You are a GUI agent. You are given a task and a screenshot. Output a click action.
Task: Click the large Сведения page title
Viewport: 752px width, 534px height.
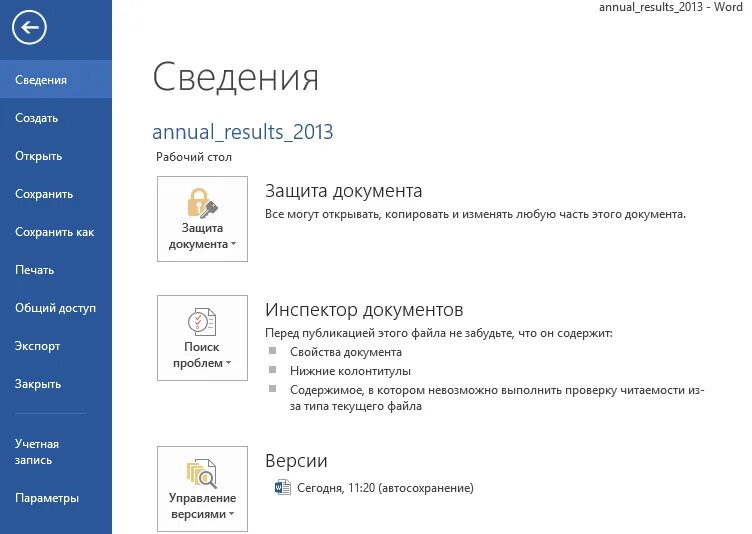click(x=235, y=77)
